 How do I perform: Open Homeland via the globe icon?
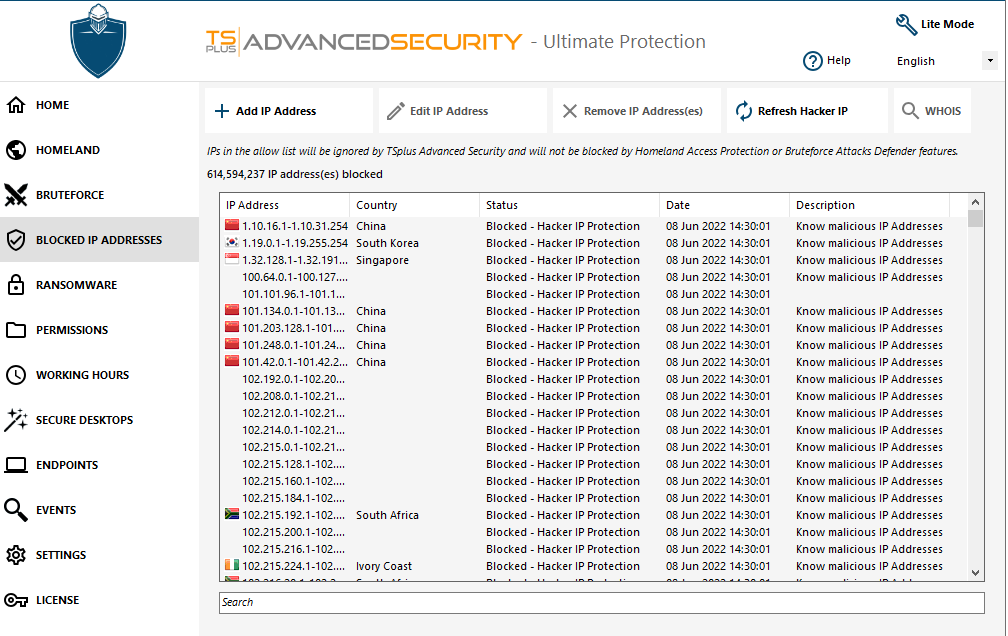[16, 150]
